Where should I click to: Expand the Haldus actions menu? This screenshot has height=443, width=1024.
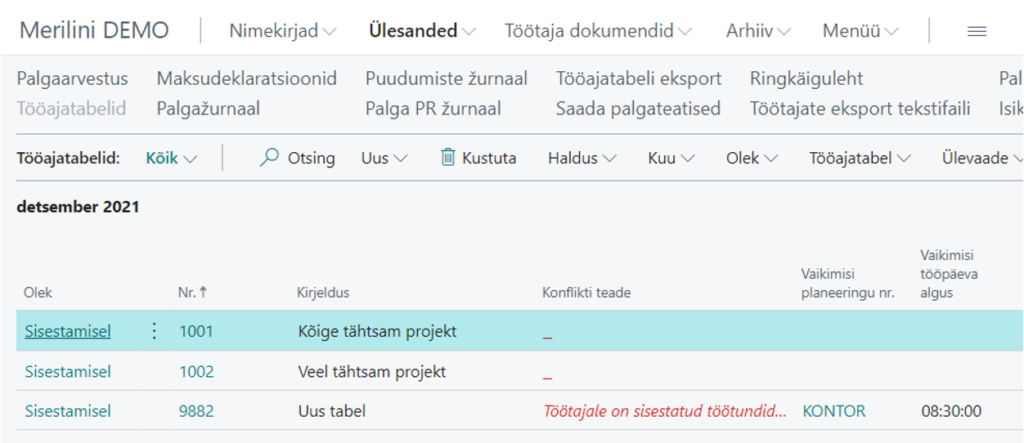(x=582, y=158)
